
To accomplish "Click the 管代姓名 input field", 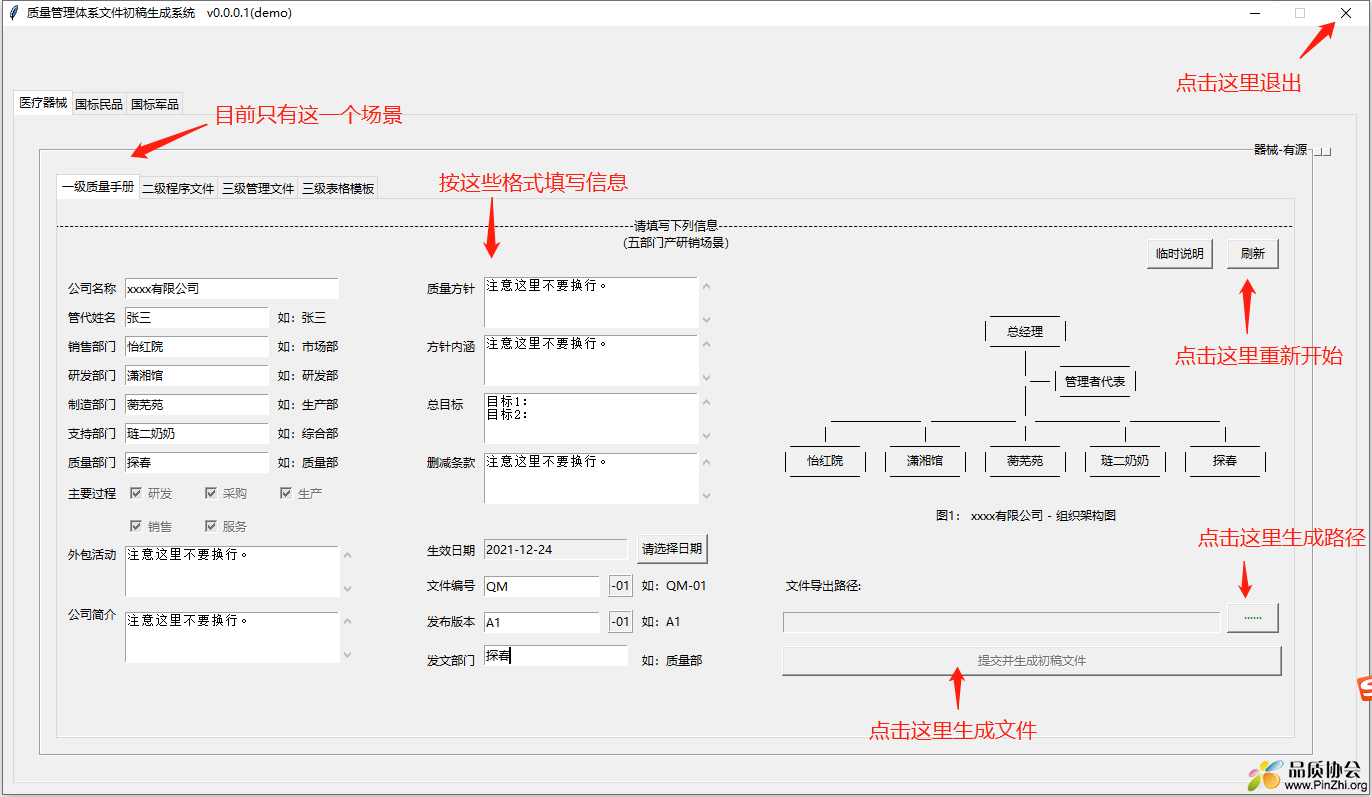I will 197,317.
